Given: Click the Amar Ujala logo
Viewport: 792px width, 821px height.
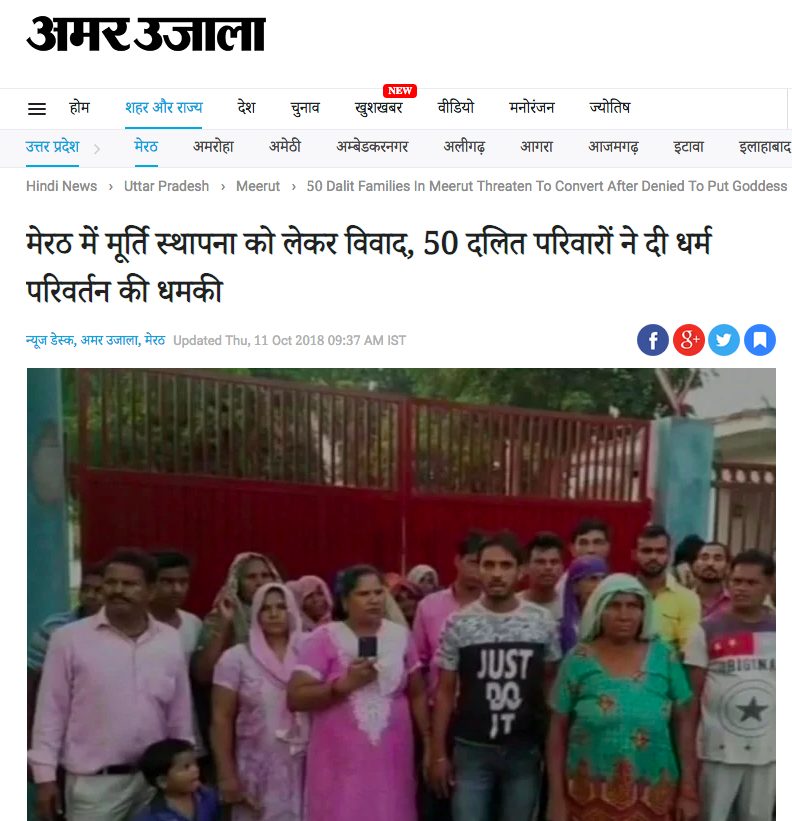Looking at the screenshot, I should coord(146,34).
